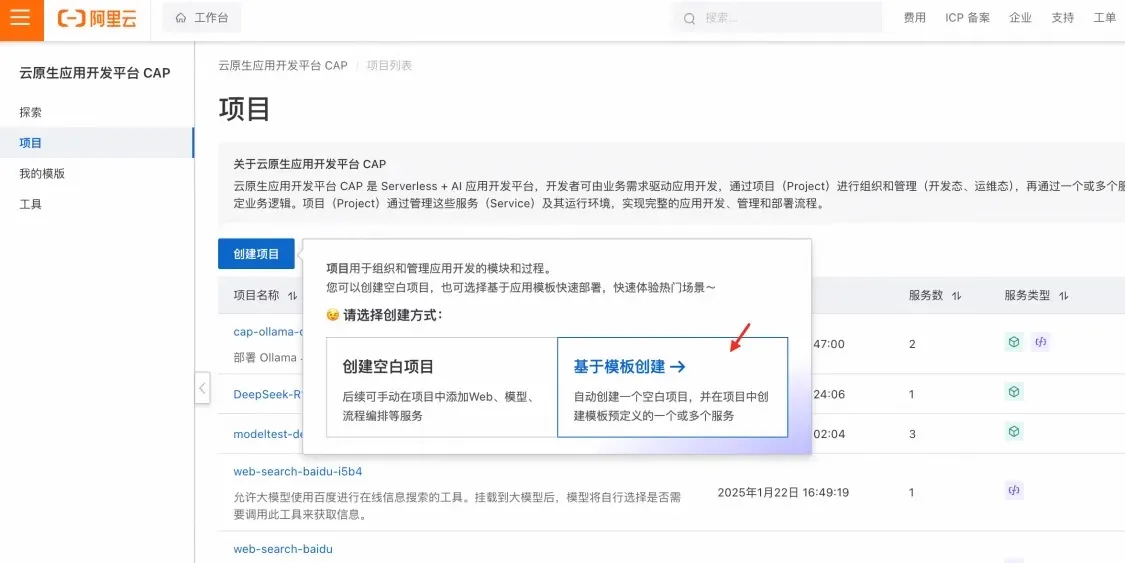Choose 创建空白项目 option card
This screenshot has width=1125, height=563.
pos(442,387)
